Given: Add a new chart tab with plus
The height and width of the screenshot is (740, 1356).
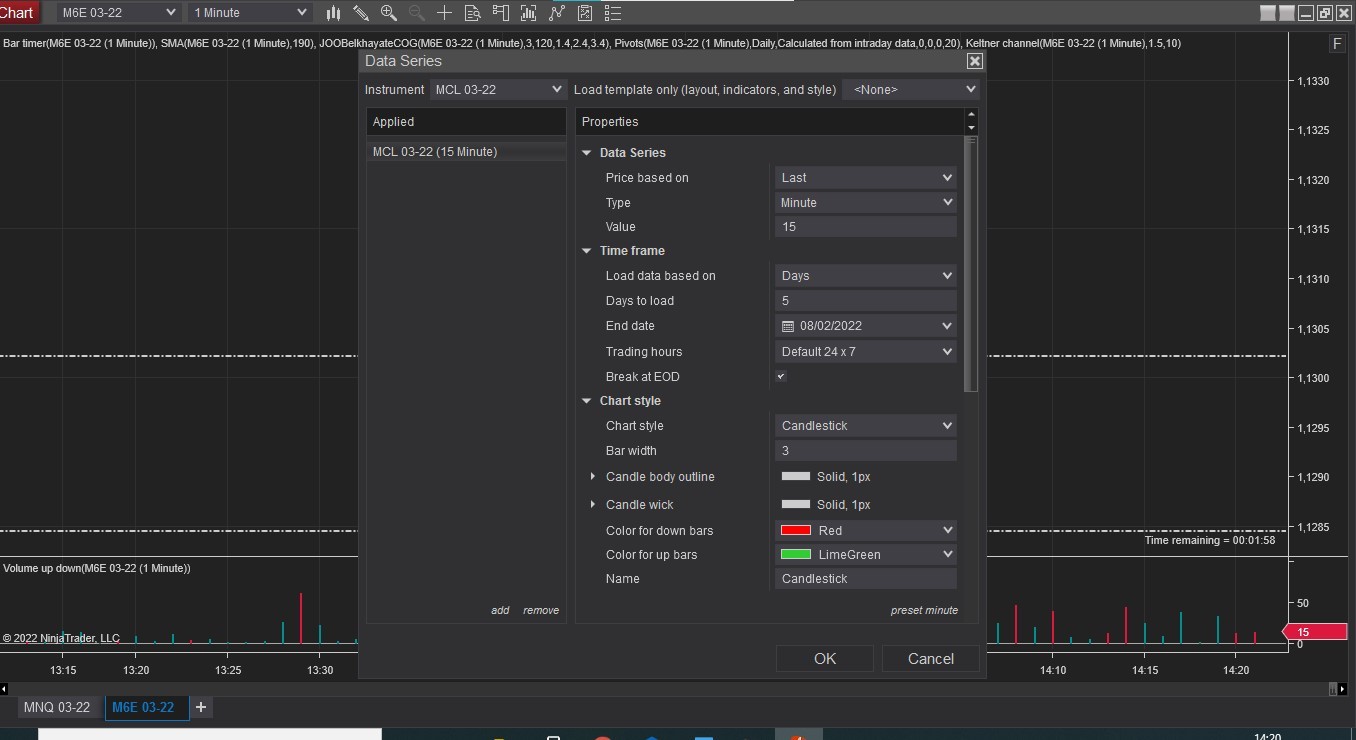Looking at the screenshot, I should click(x=201, y=708).
